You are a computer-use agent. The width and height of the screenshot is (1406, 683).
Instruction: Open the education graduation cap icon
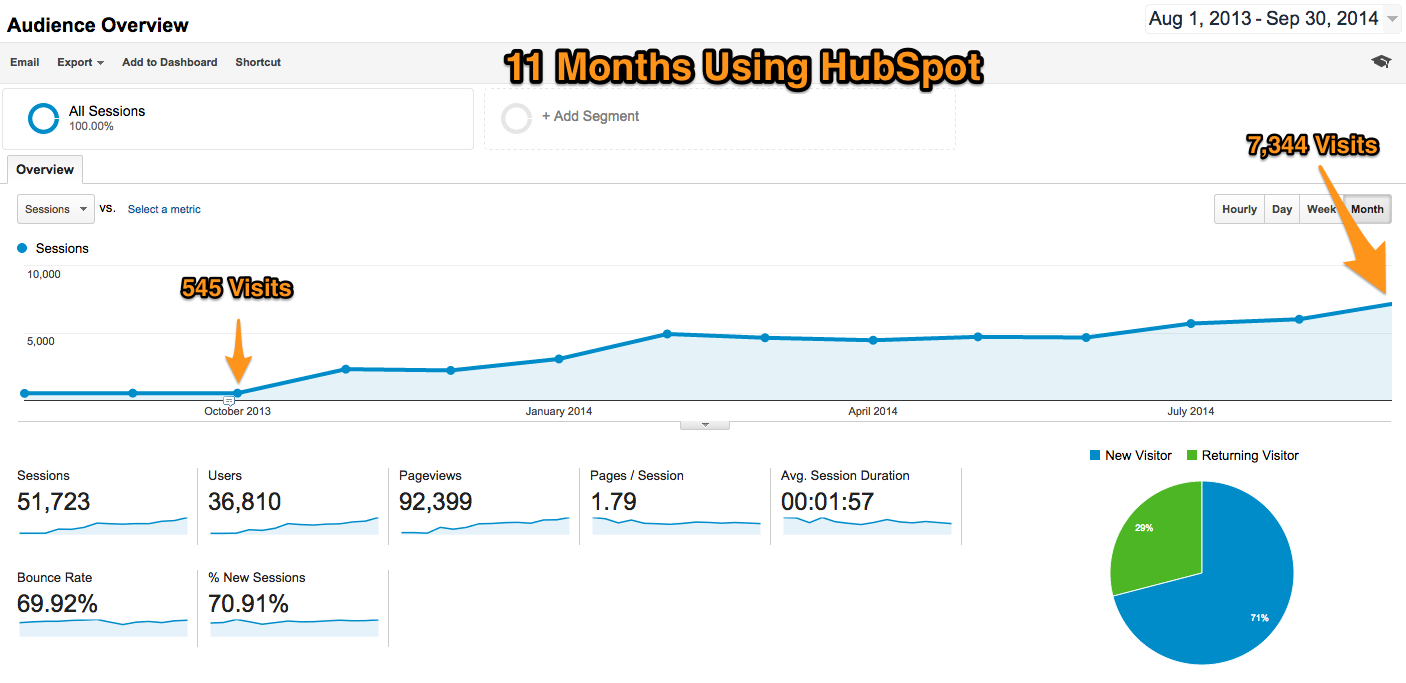coord(1381,62)
